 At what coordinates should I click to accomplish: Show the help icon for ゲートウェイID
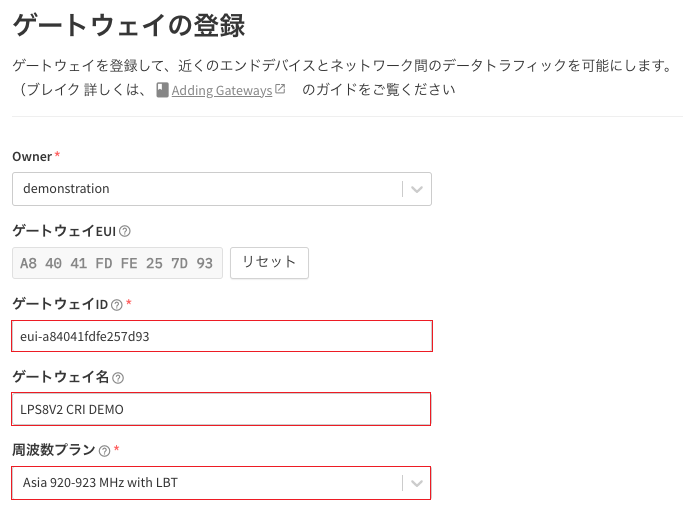coord(117,305)
